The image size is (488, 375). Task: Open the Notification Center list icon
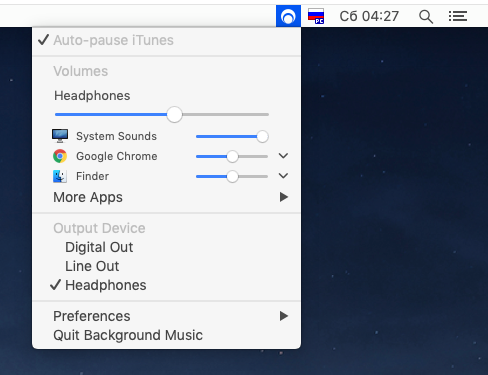[458, 16]
